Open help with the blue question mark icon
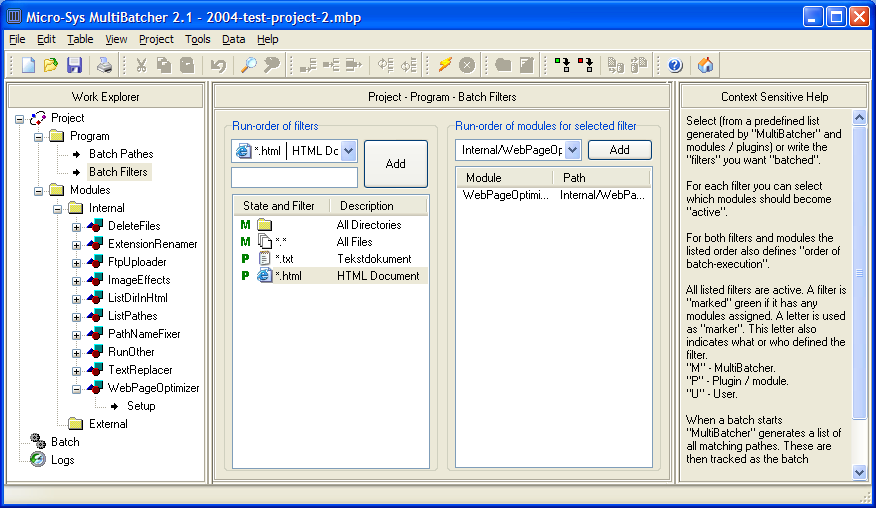Screen dimensions: 876x508 click(x=675, y=65)
